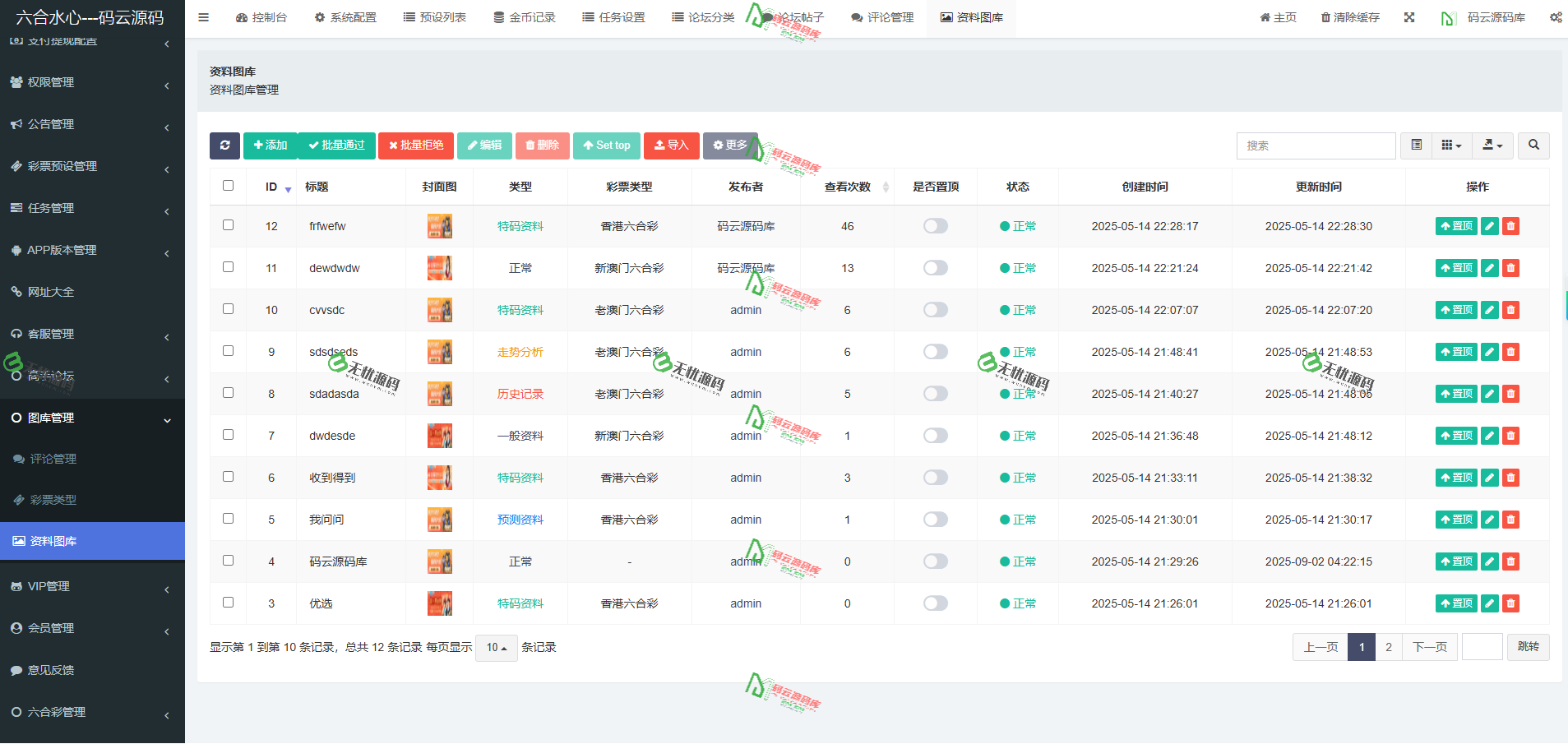Image resolution: width=1568 pixels, height=744 pixels.
Task: Open the columns grid view dropdown
Action: pos(1451,146)
